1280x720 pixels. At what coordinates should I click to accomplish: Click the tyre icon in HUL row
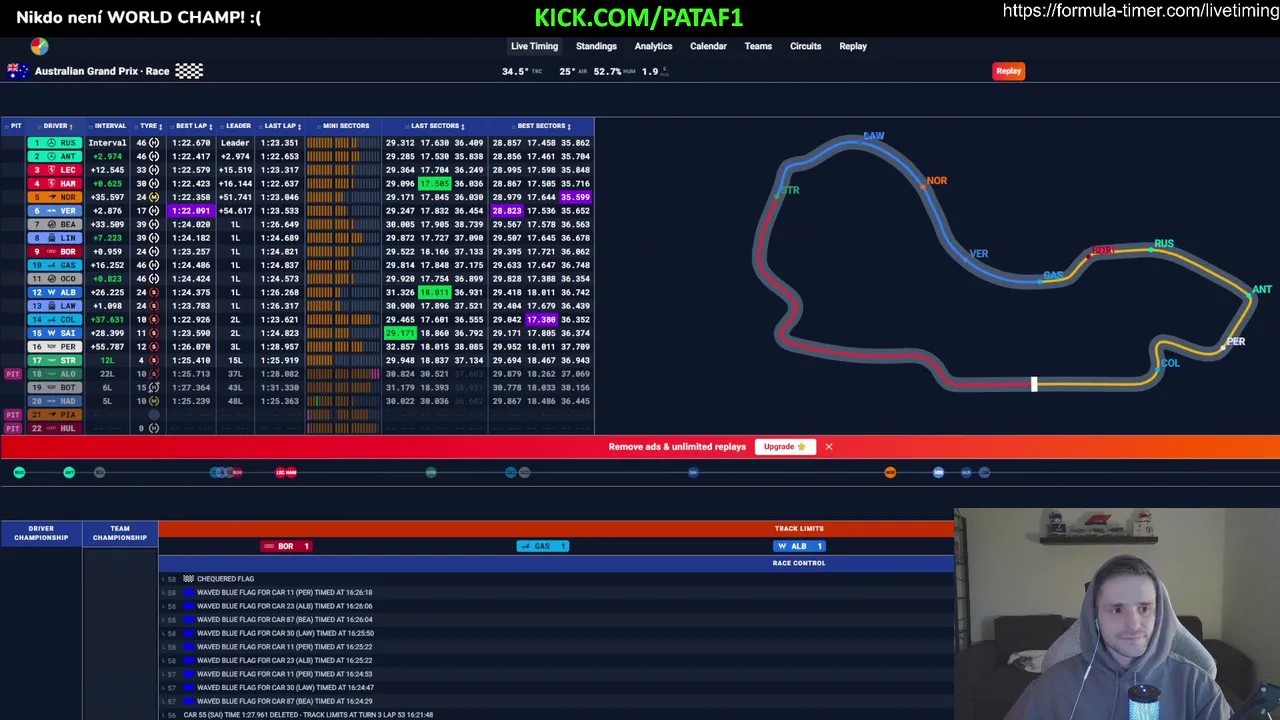[154, 428]
